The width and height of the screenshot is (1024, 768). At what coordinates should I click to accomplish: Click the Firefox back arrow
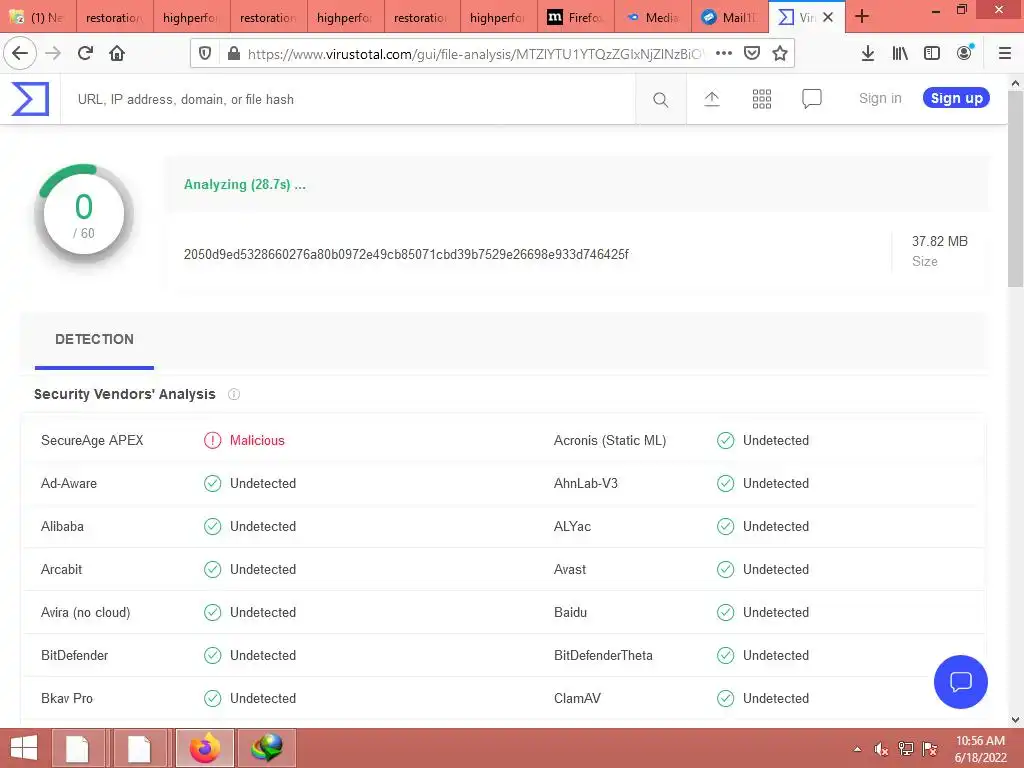point(20,53)
